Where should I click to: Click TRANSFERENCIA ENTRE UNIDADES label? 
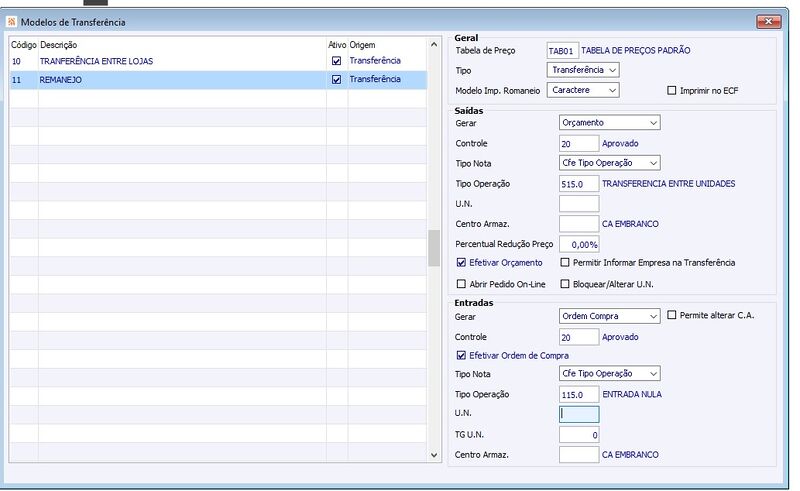tap(668, 184)
